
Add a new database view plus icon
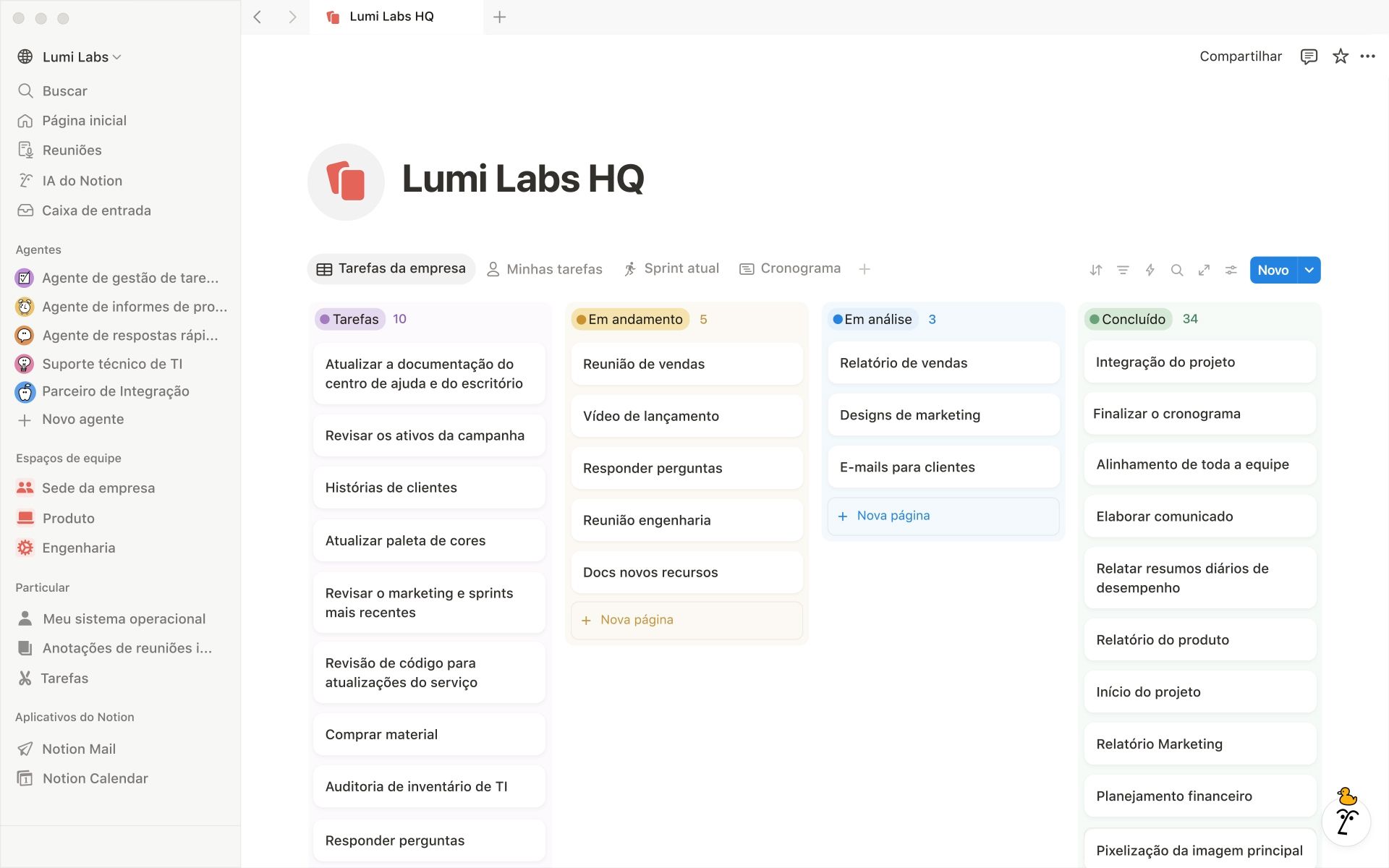click(865, 269)
